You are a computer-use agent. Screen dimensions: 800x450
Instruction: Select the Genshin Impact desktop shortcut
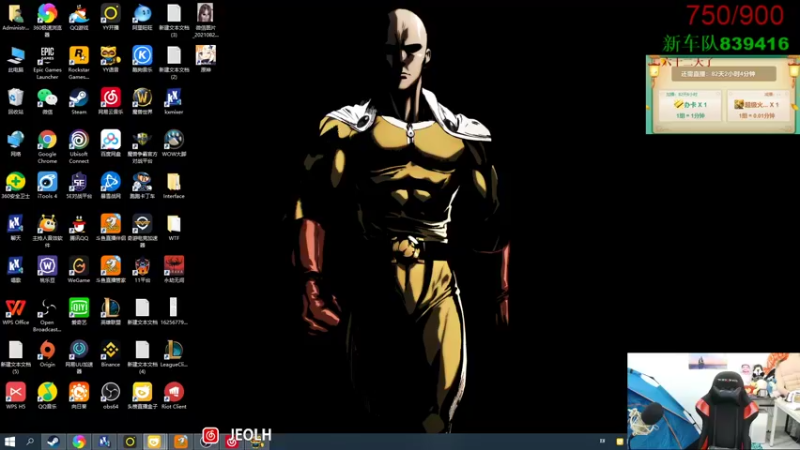(205, 59)
